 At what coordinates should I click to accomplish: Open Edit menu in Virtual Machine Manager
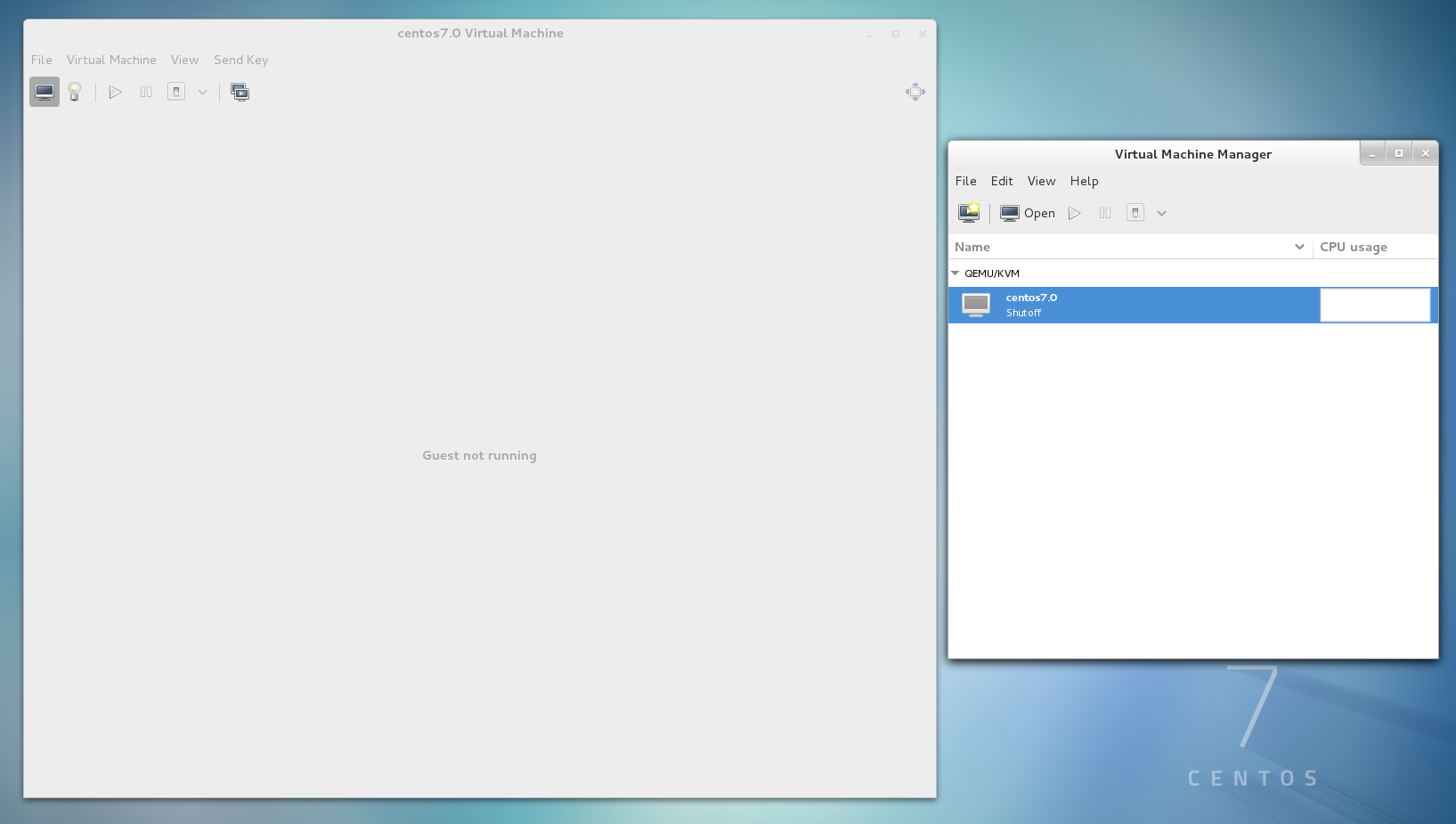(1002, 181)
